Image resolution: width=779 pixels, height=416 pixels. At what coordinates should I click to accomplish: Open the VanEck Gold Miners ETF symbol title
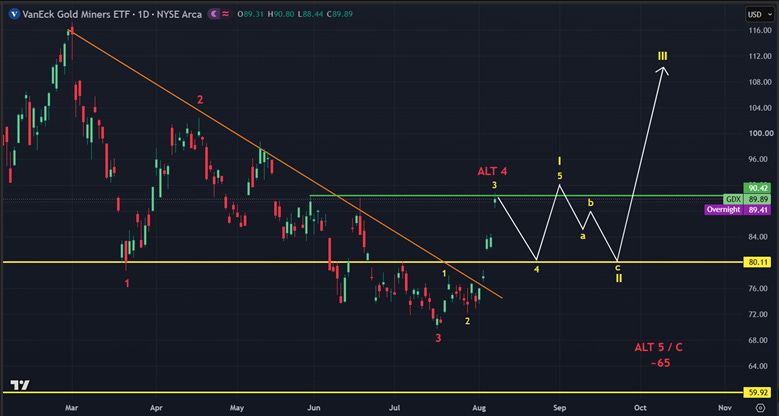[x=112, y=14]
